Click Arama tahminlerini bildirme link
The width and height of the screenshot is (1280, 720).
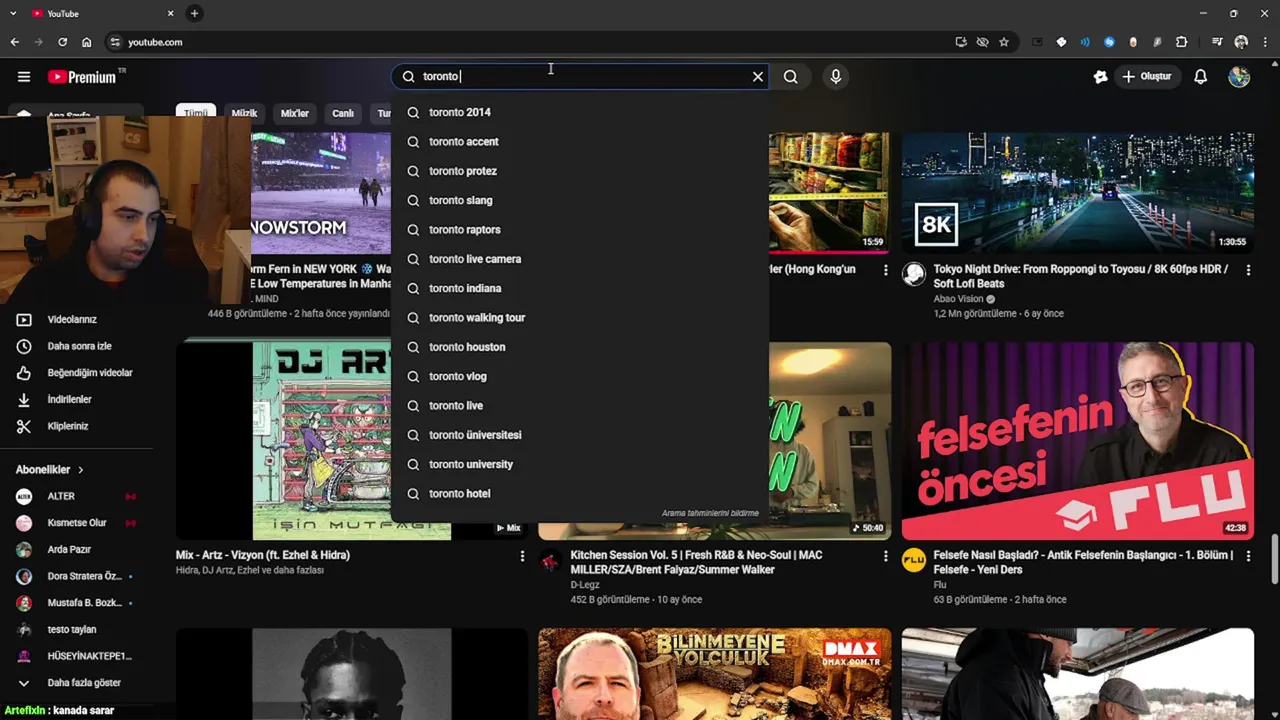pos(710,513)
